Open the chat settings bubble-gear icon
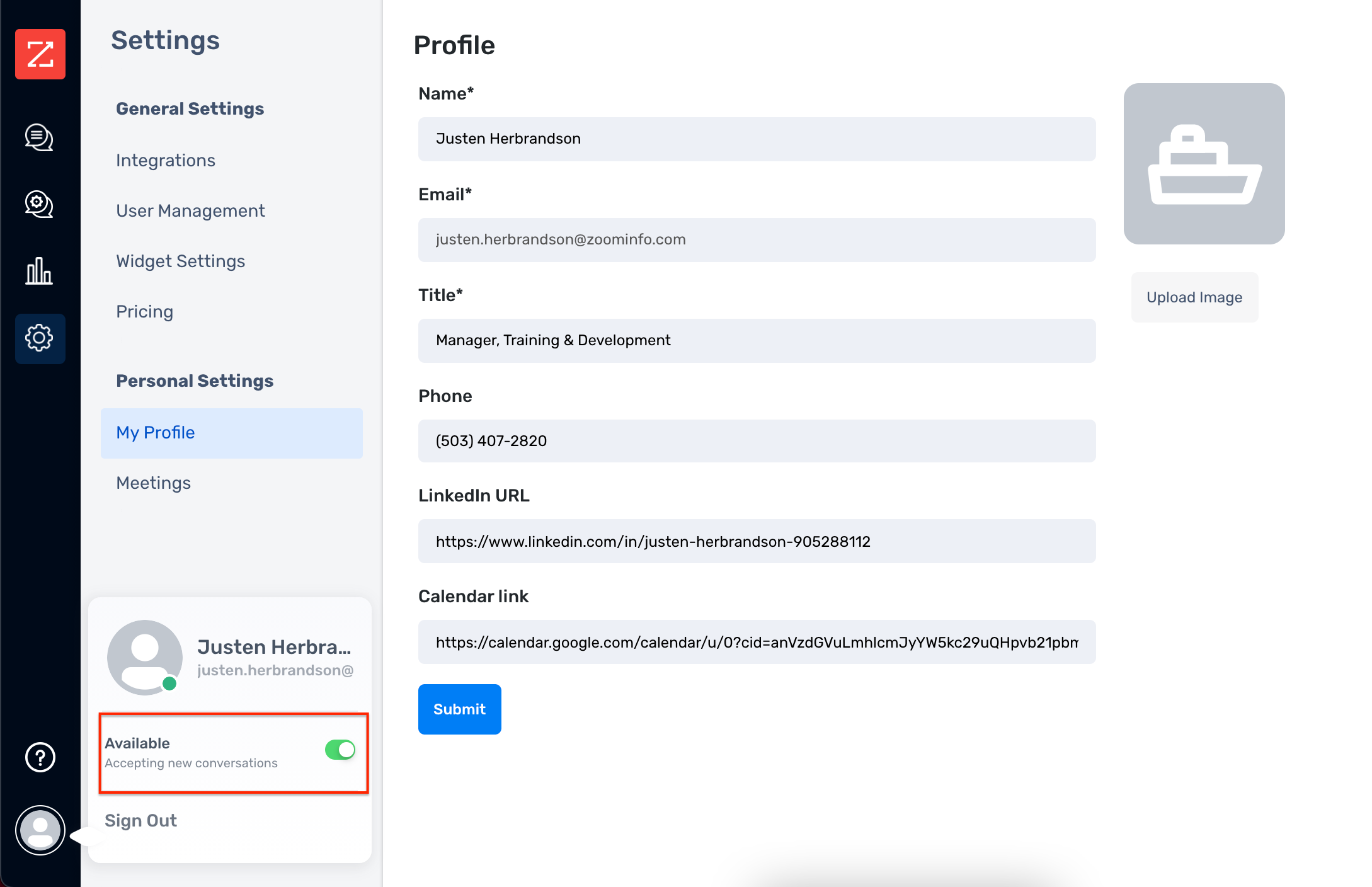1372x887 pixels. [x=39, y=204]
